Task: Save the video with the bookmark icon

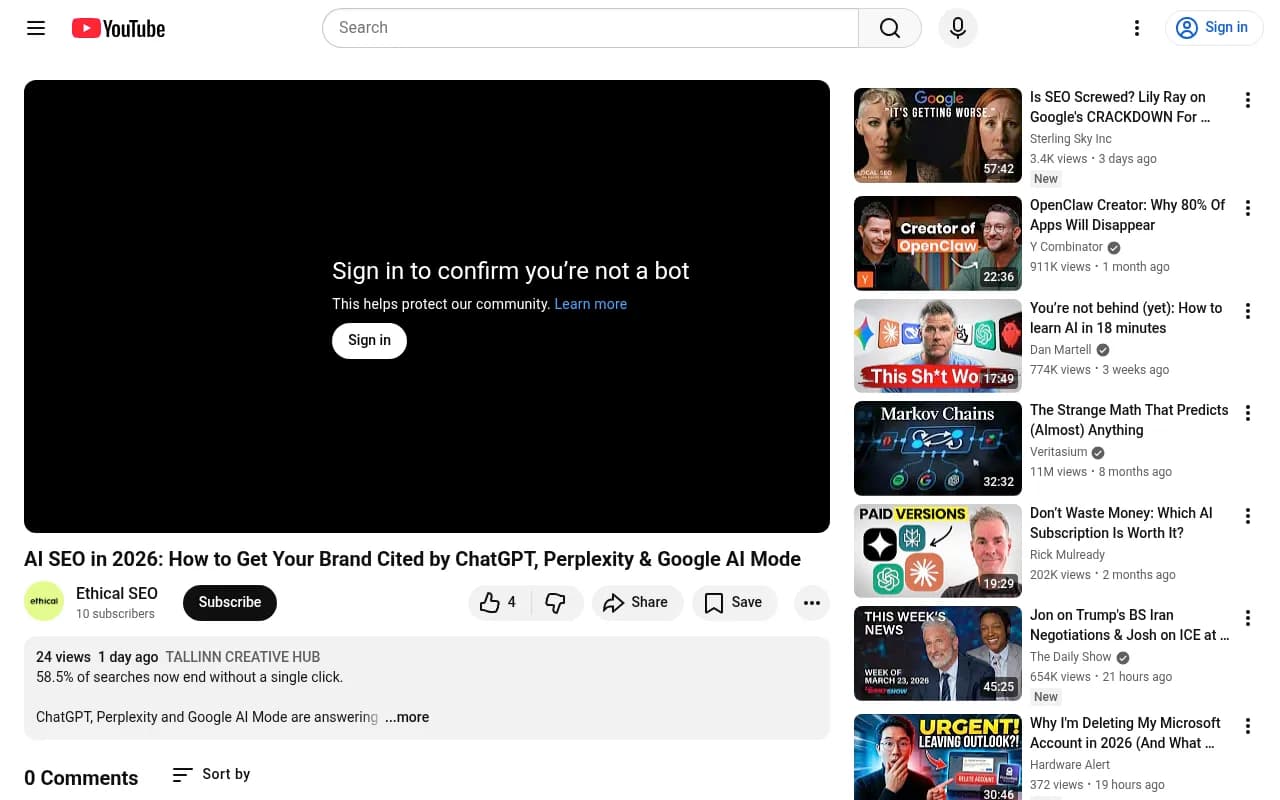Action: click(x=734, y=602)
